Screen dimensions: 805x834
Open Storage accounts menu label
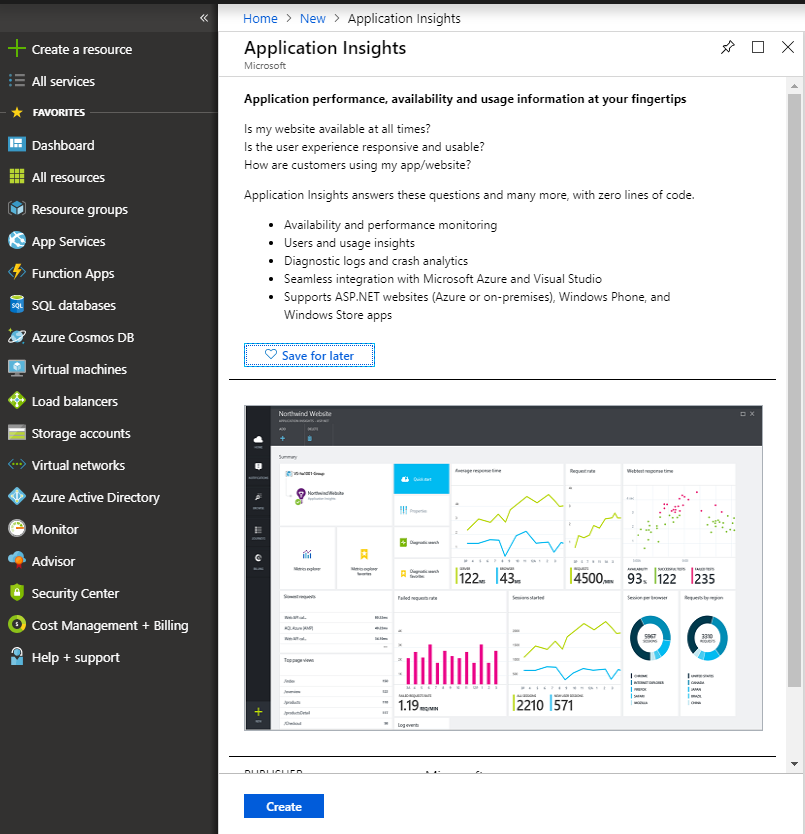tap(81, 433)
